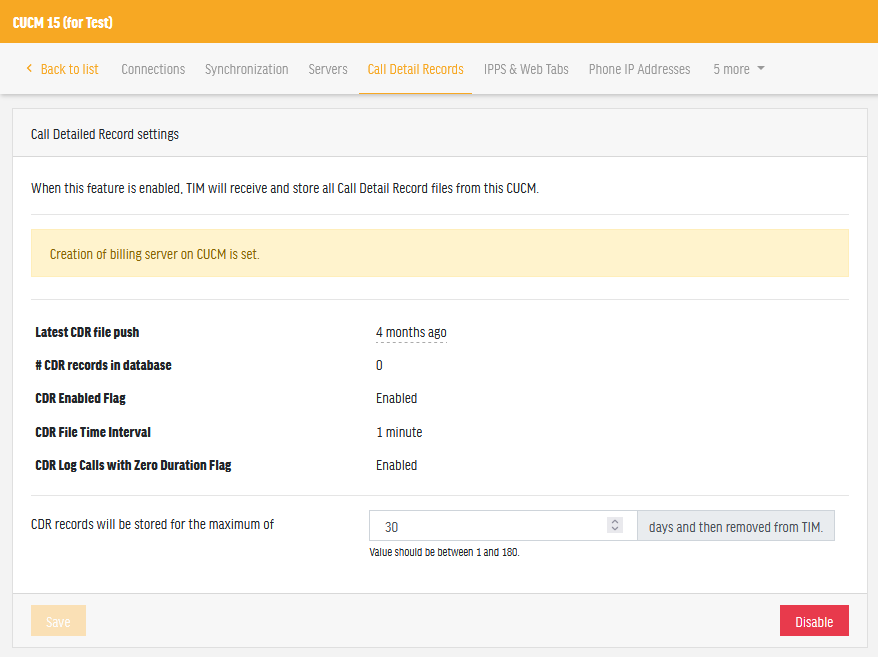Image resolution: width=878 pixels, height=657 pixels.
Task: Click 'CUCM 15 (for Test)' header title
Action: (x=63, y=22)
